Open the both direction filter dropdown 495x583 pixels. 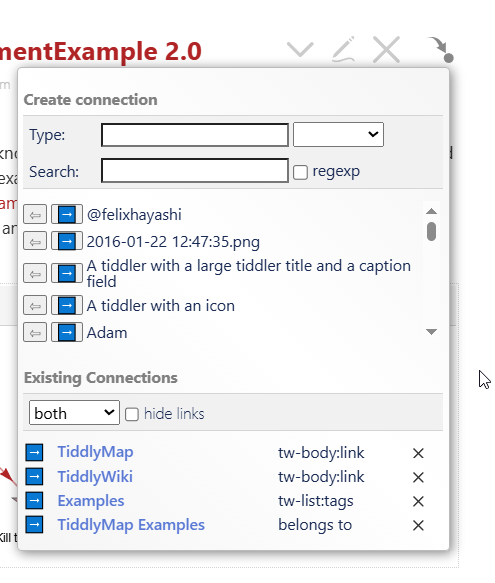[74, 412]
